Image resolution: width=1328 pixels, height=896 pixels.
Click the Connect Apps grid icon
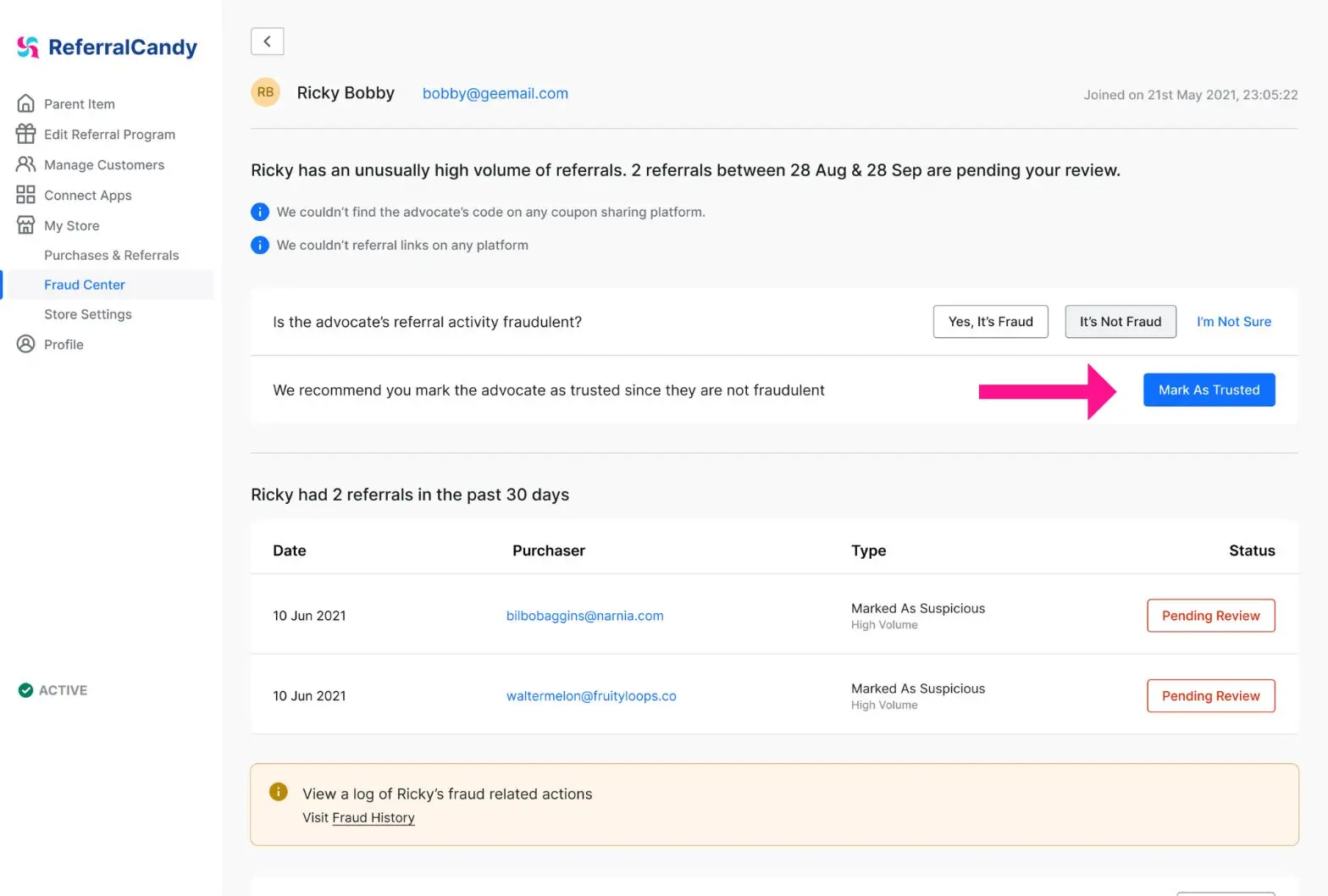click(26, 195)
